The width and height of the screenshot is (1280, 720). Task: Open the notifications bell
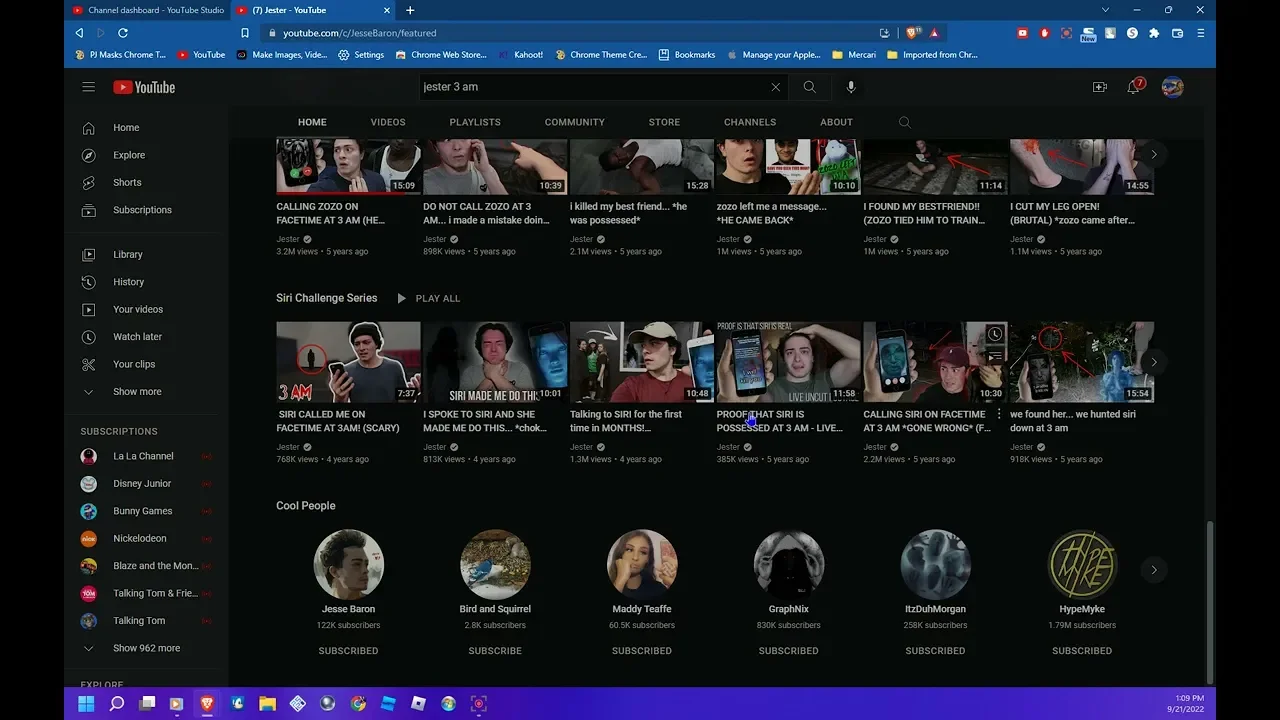click(1133, 87)
